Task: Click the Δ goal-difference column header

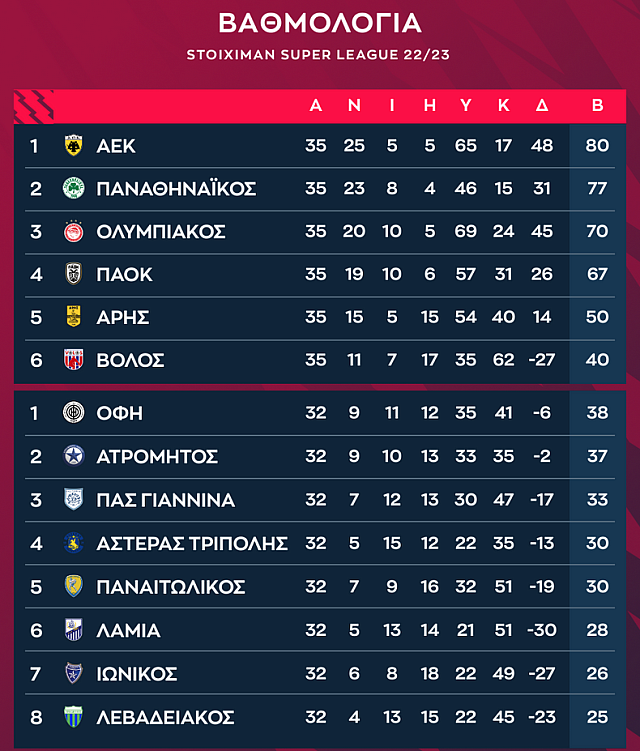Action: pyautogui.click(x=542, y=106)
